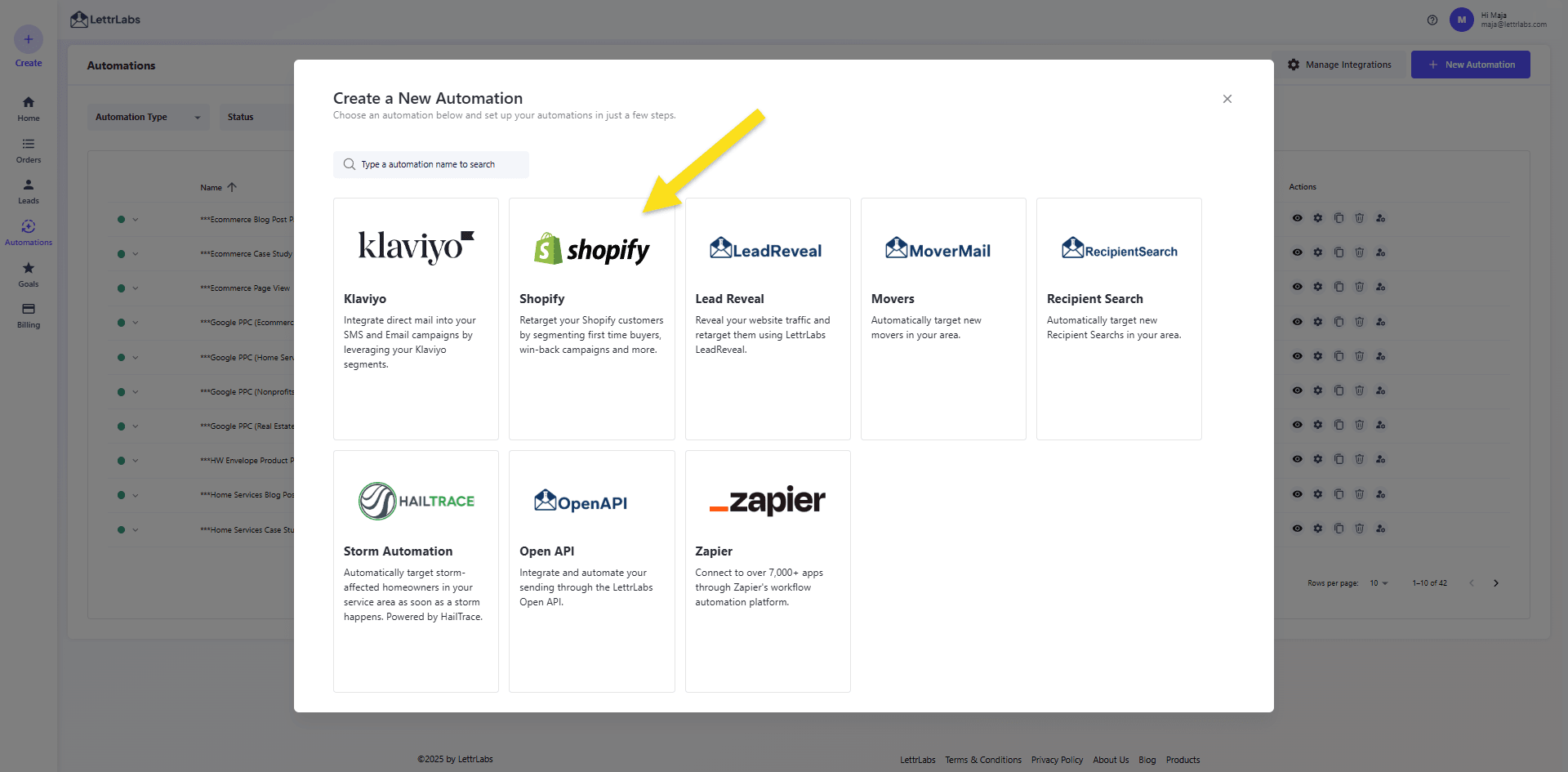Open user settings icon for Google PPC (Ecommerce) row
This screenshot has height=772, width=1568.
1381,322
